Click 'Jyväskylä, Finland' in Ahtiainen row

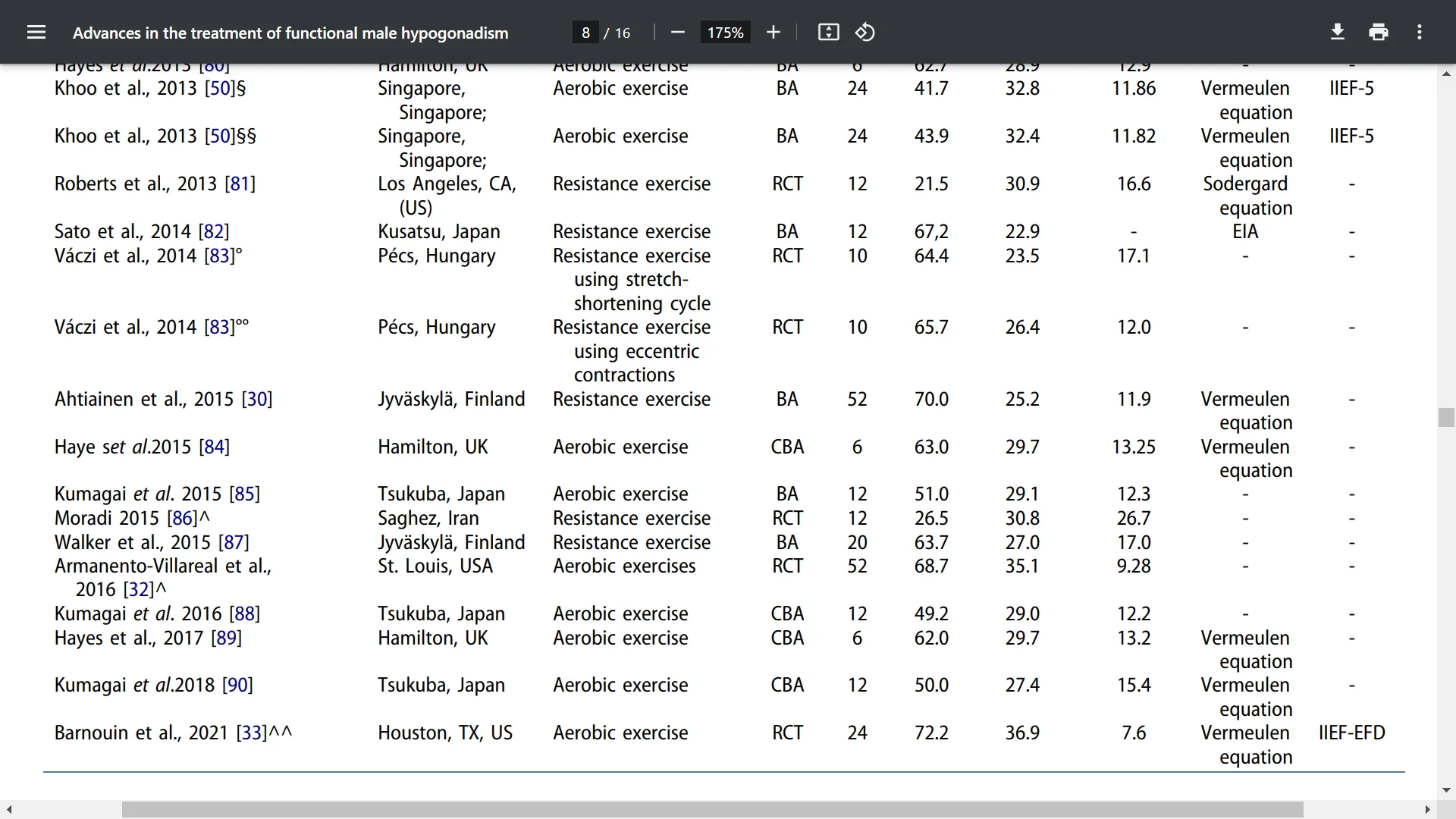(451, 400)
